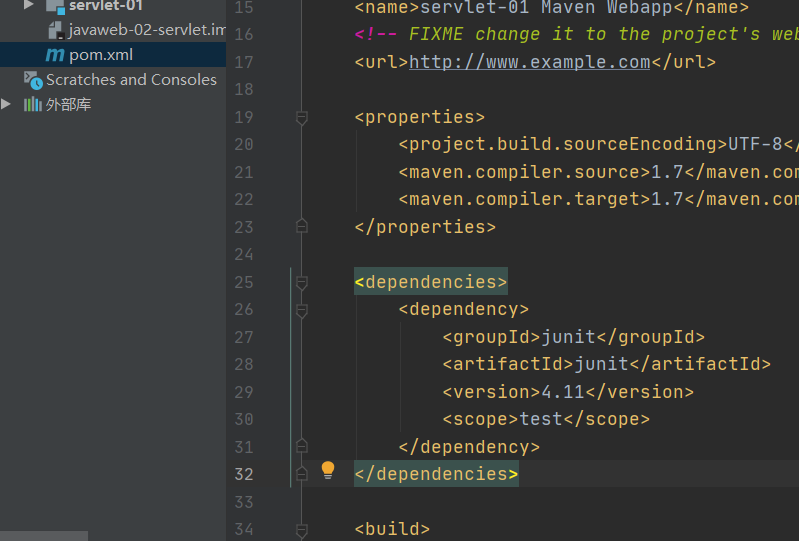
Task: Click line number 25 in gutter
Action: tap(244, 282)
